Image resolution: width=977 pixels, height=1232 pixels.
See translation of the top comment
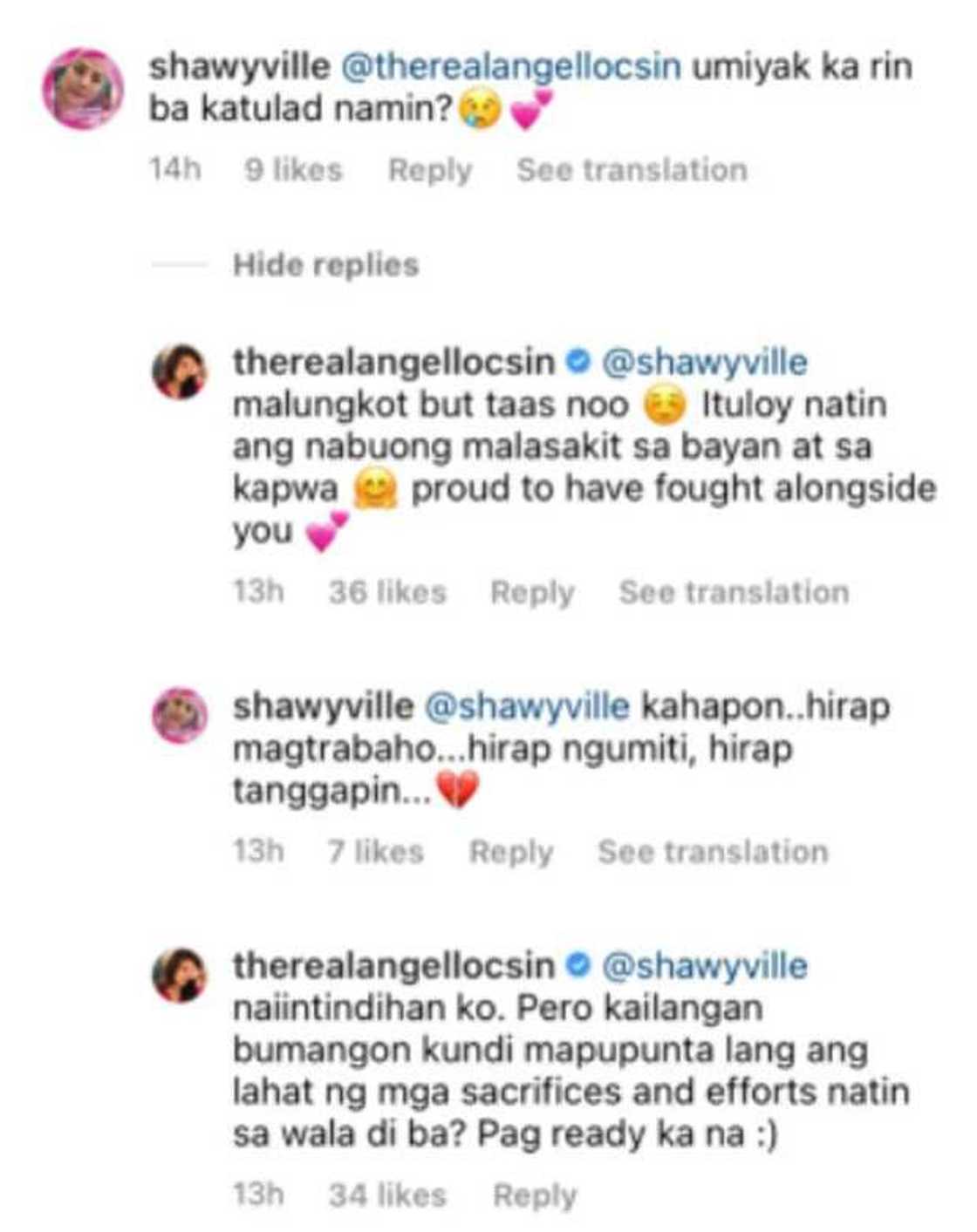pos(632,169)
